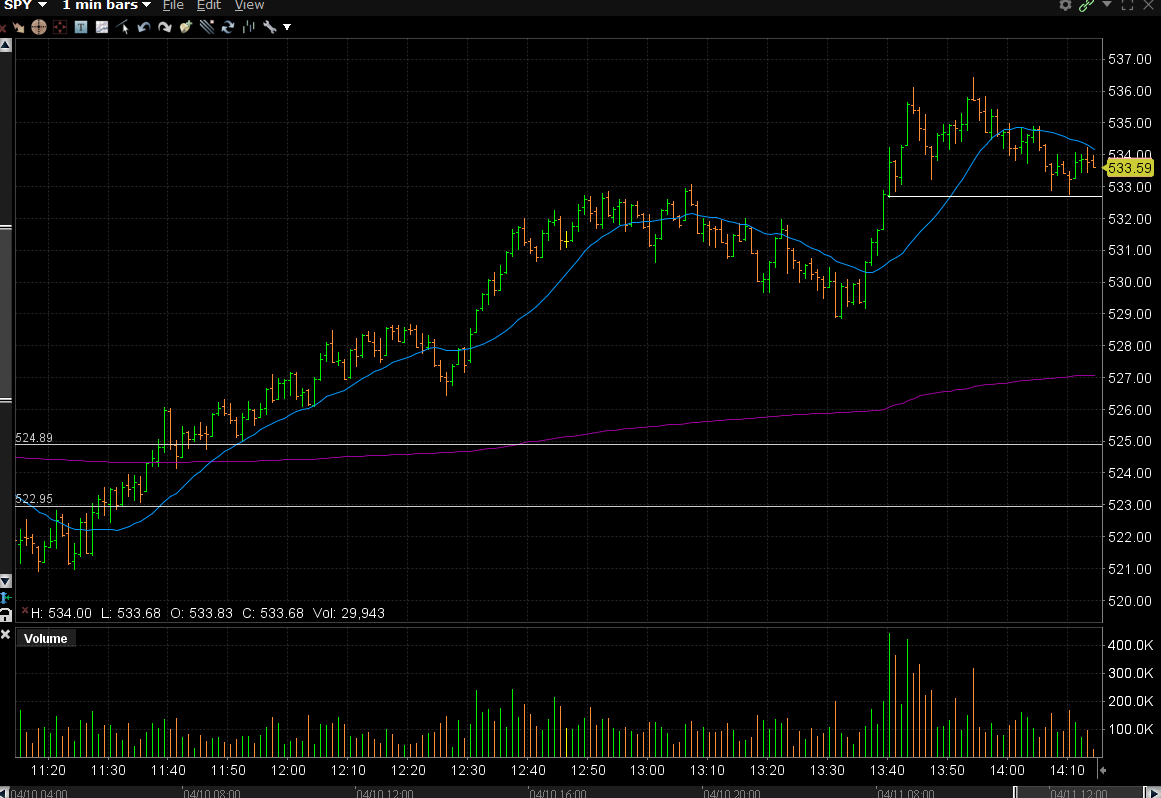This screenshot has height=798, width=1161.
Task: Click the up arrow above the vertical slider
Action: (5, 46)
